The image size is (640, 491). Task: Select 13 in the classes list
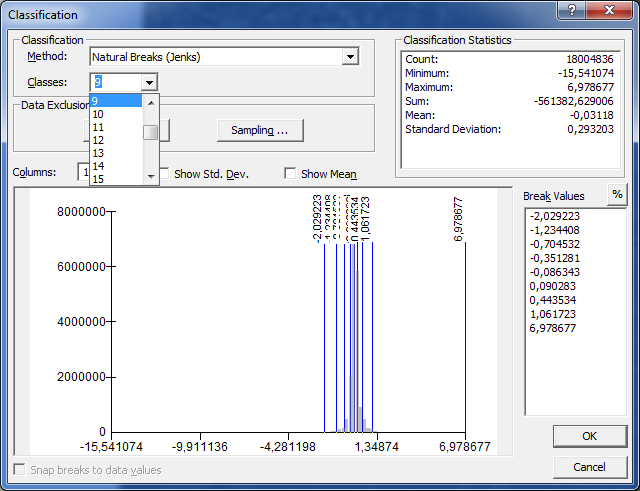116,153
